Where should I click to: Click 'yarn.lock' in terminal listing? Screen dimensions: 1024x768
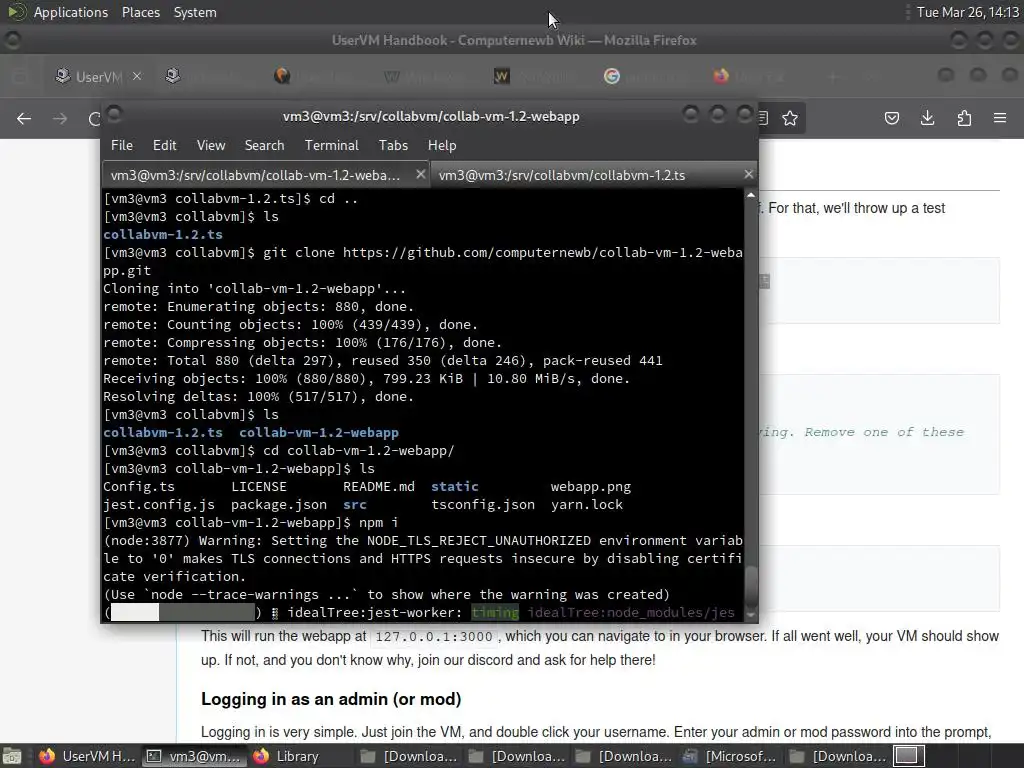coord(587,505)
